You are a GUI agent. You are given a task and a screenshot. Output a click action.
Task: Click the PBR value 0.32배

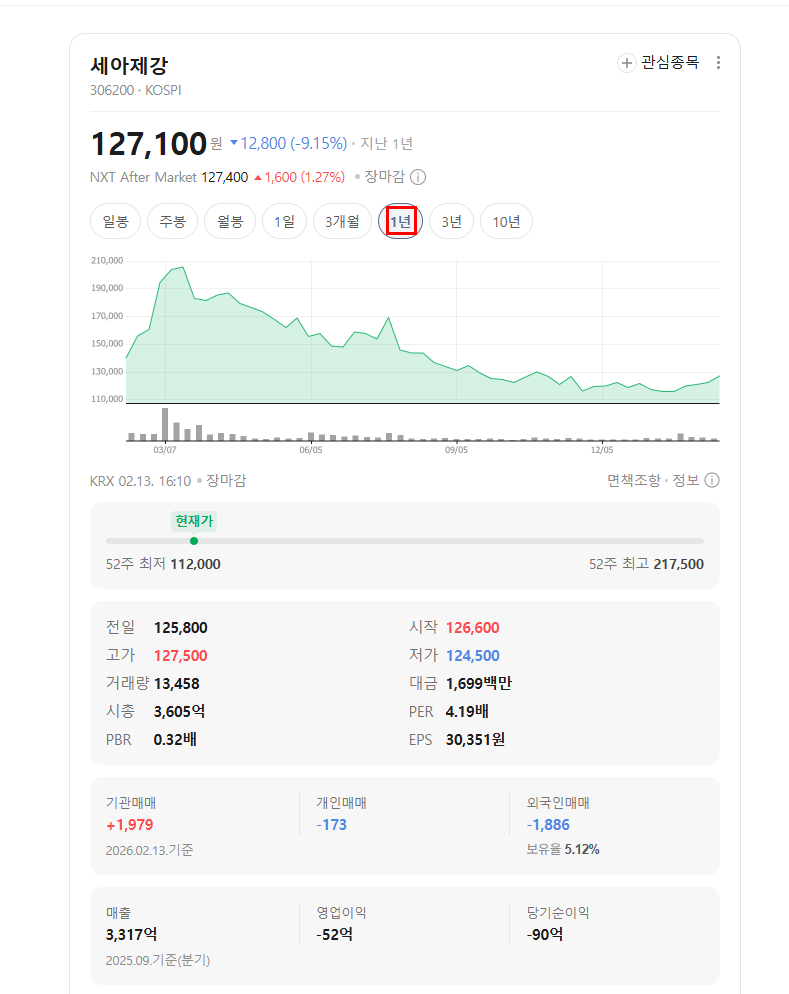(175, 740)
